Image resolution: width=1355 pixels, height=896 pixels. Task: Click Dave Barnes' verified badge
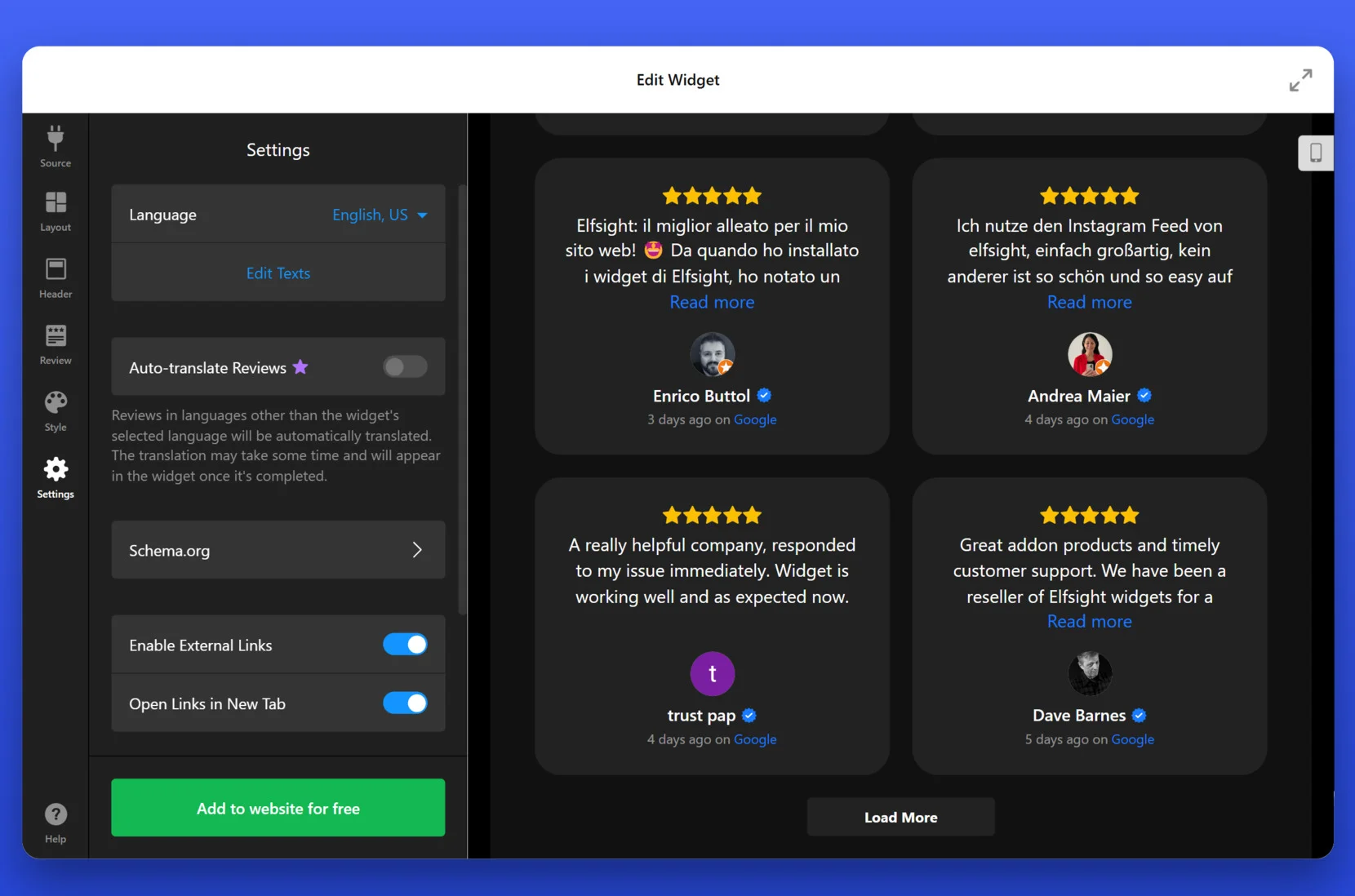[x=1140, y=716]
